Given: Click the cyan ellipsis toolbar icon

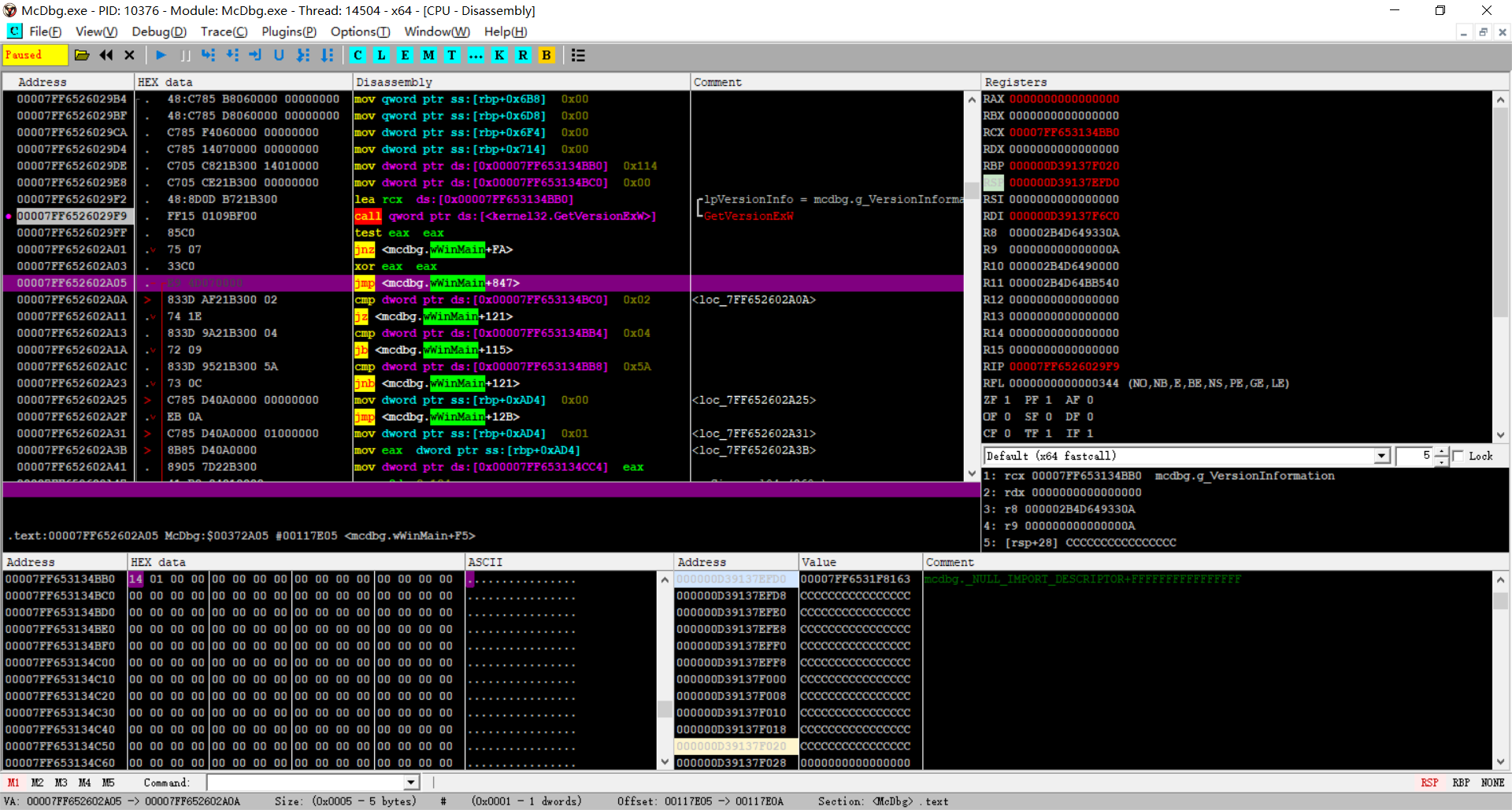Looking at the screenshot, I should [476, 55].
